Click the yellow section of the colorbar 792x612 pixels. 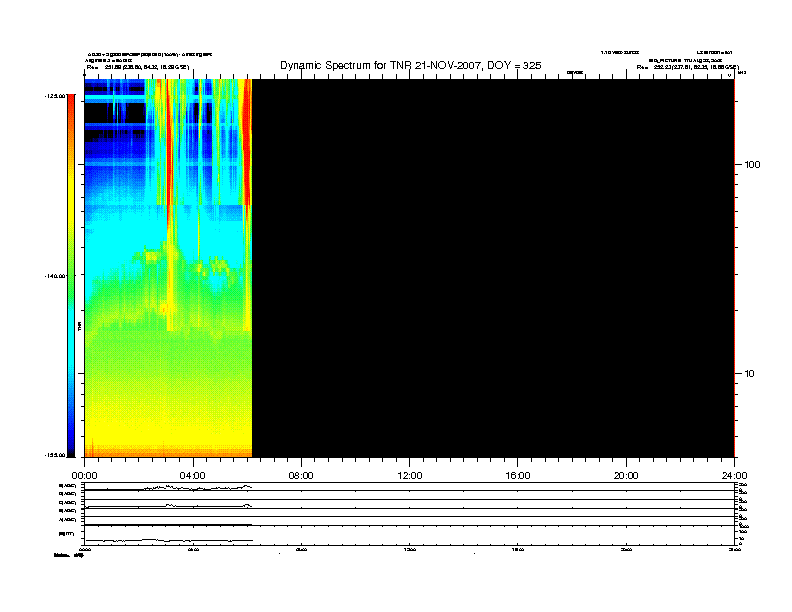pyautogui.click(x=71, y=202)
